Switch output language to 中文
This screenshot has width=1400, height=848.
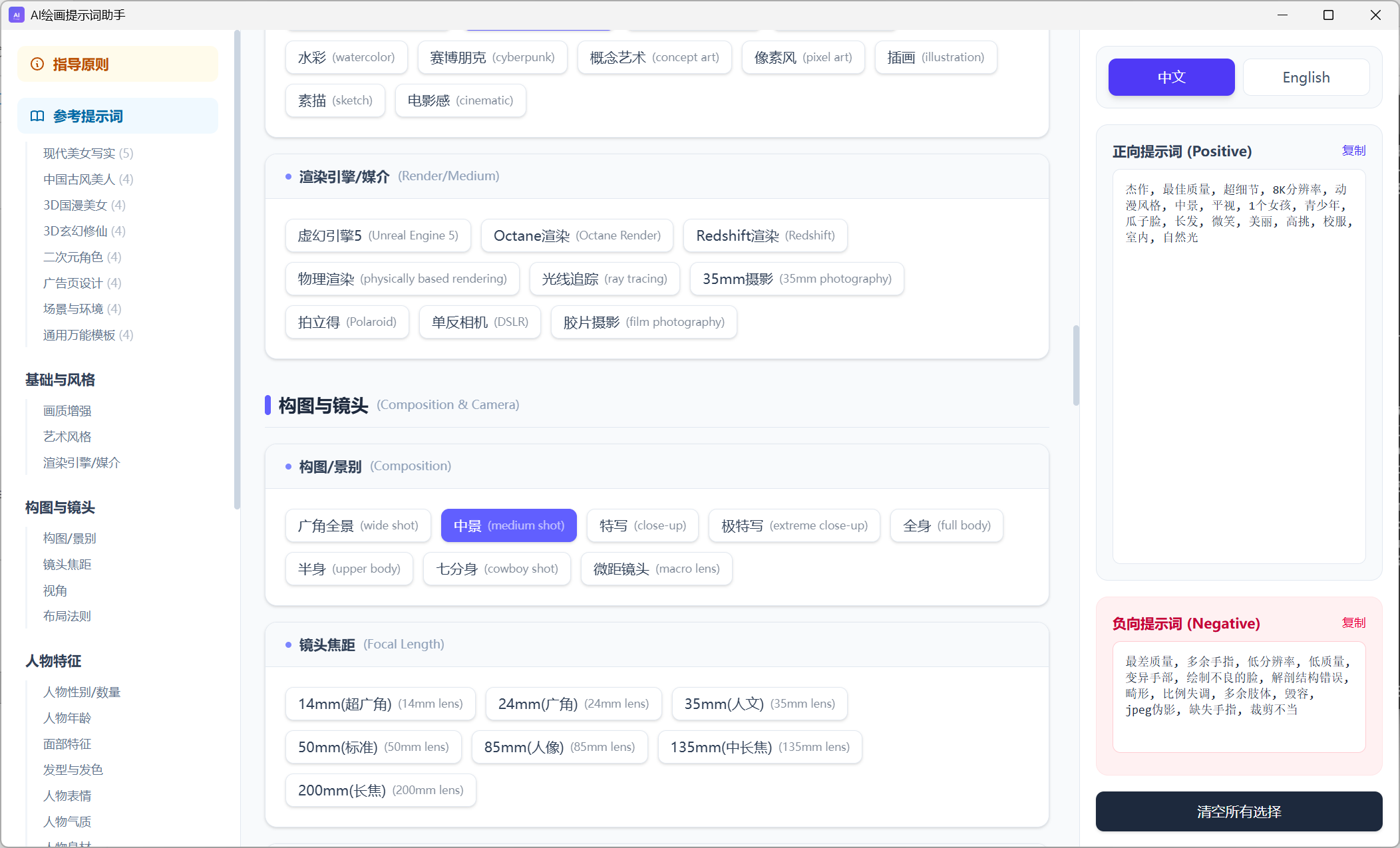click(x=1171, y=77)
